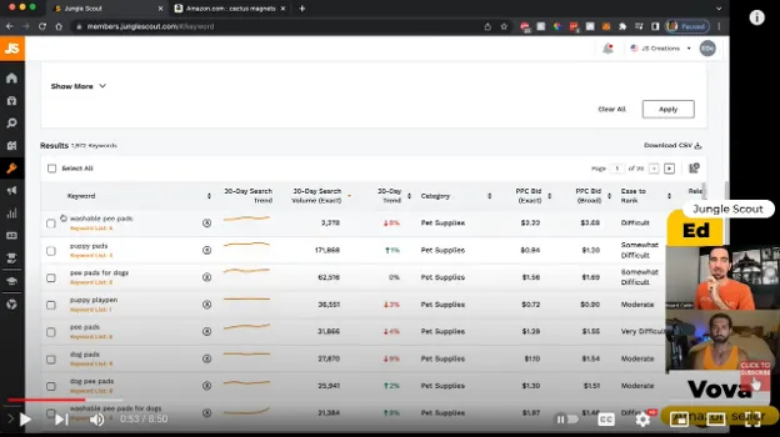
Task: Click the circular icon in dog pads row
Action: [x=207, y=359]
